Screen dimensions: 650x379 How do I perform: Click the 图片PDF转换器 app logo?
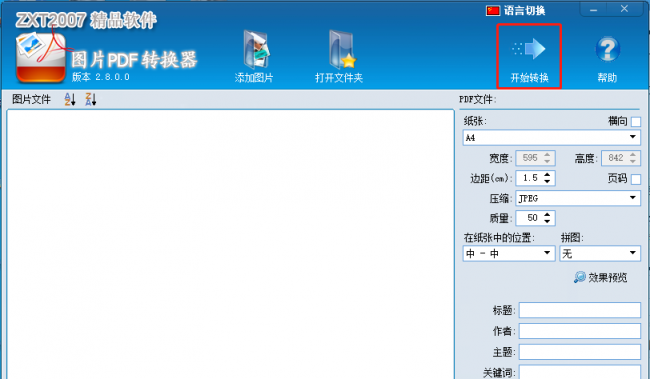pyautogui.click(x=41, y=57)
